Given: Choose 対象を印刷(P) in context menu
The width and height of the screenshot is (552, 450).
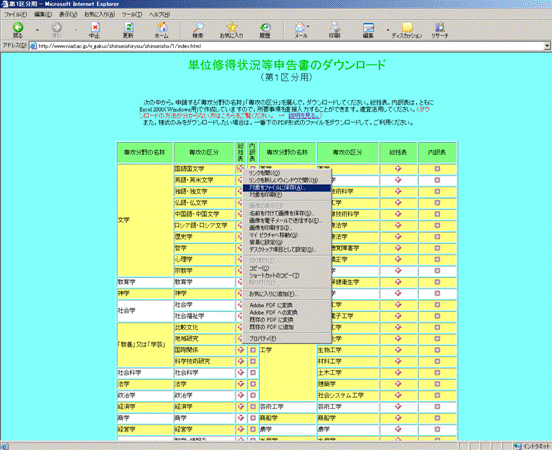Looking at the screenshot, I should click(x=287, y=195).
